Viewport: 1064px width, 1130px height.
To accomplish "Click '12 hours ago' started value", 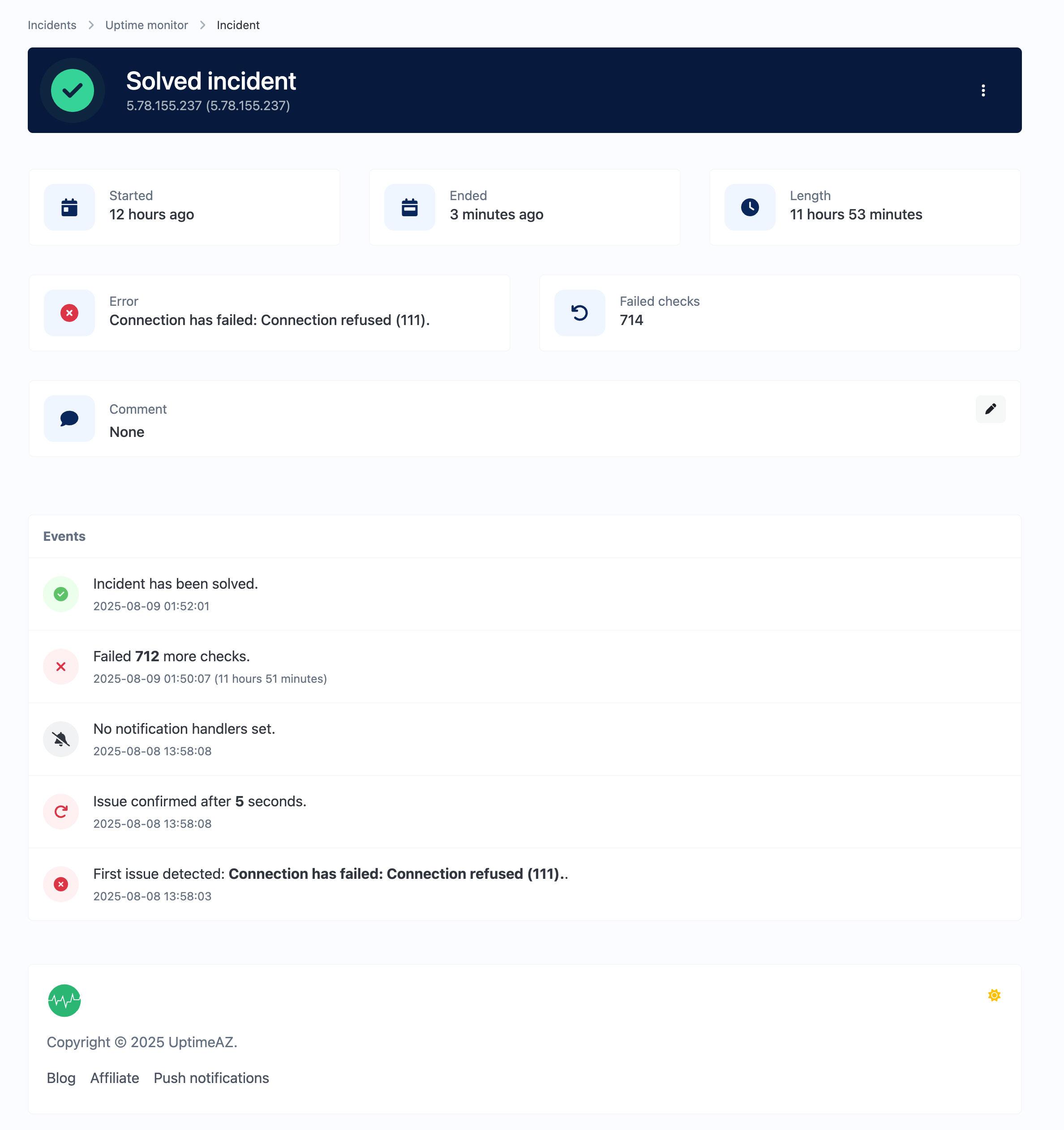I will pos(151,214).
